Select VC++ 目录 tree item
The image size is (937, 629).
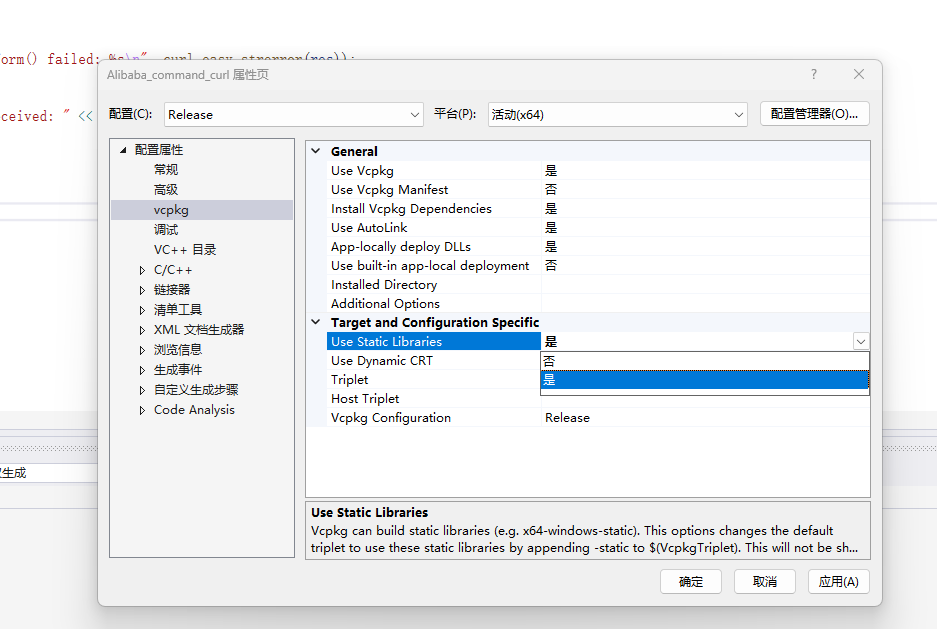[x=185, y=250]
